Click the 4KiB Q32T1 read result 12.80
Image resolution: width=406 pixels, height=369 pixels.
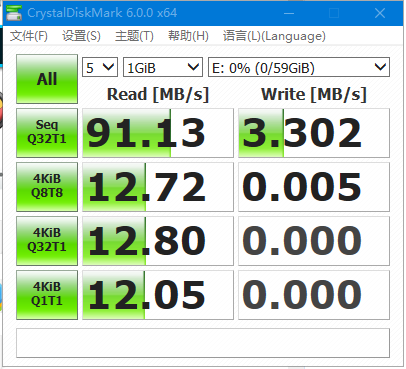tap(158, 241)
